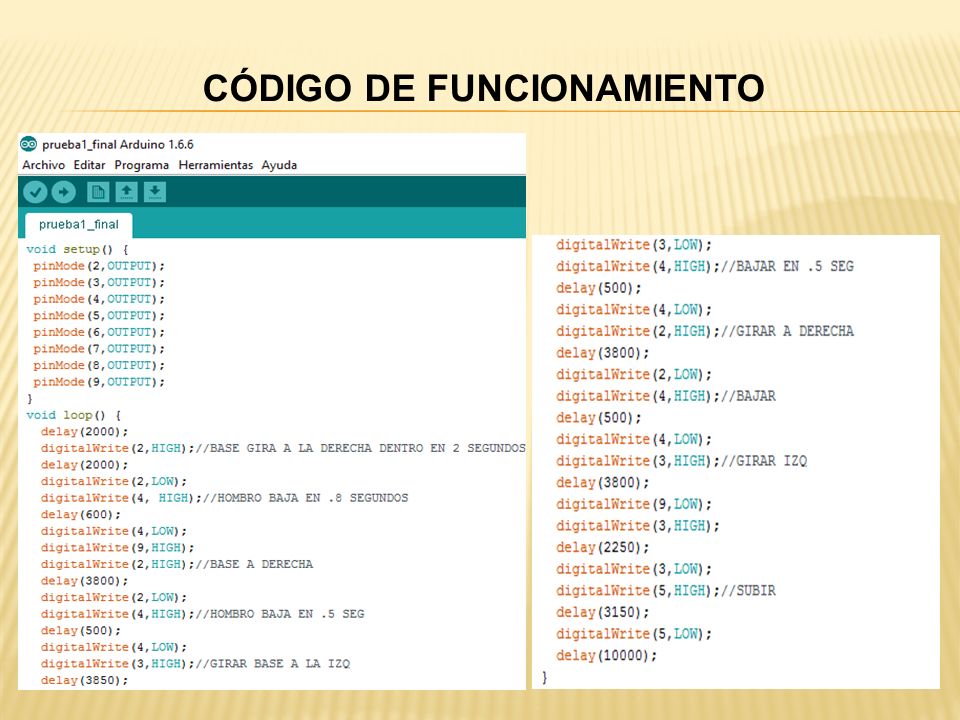Click the 'pinMode(5,OUTPUT);' line
This screenshot has height=720, width=960.
(99, 315)
